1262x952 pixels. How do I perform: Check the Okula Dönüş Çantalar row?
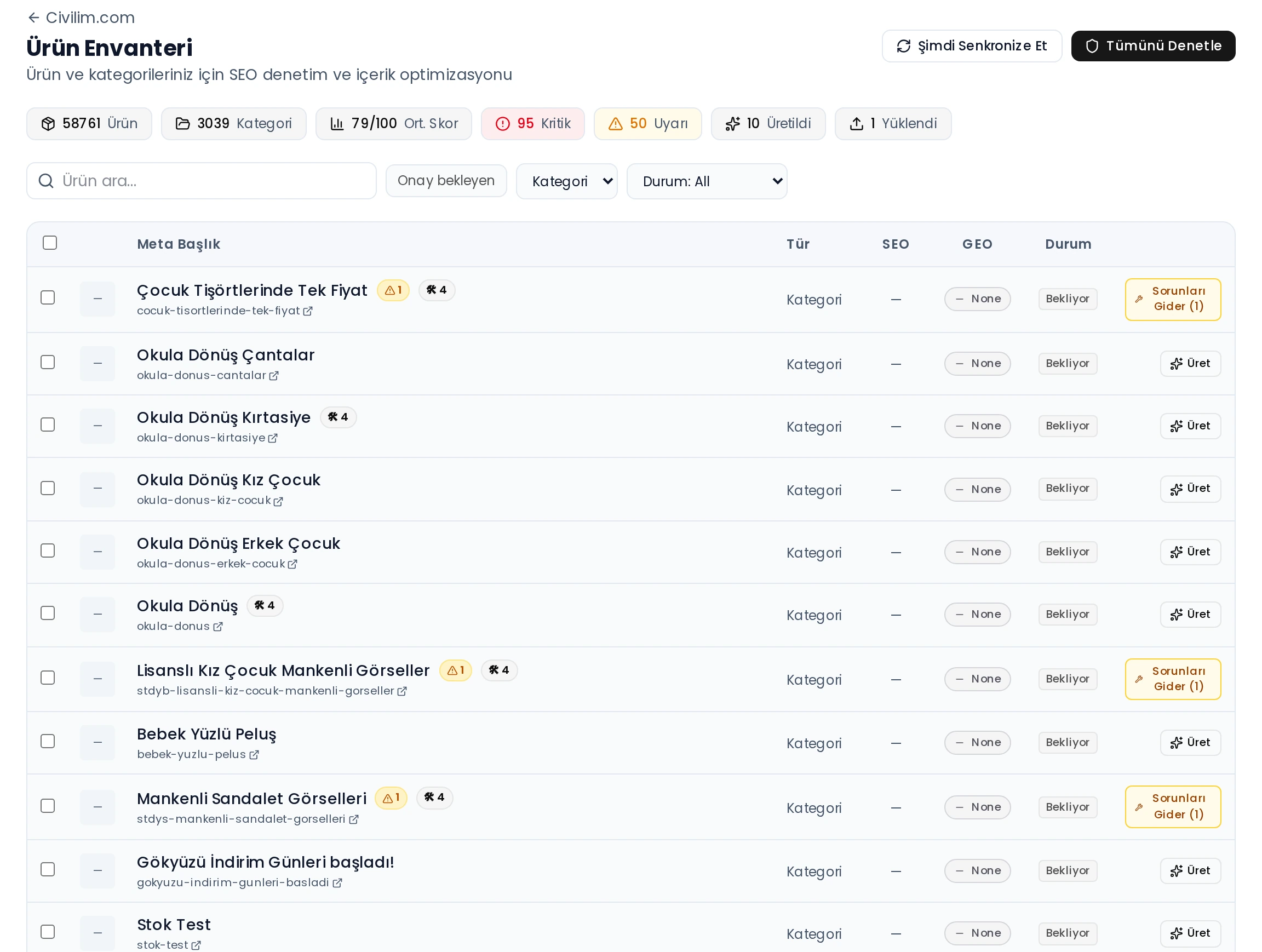pos(48,362)
